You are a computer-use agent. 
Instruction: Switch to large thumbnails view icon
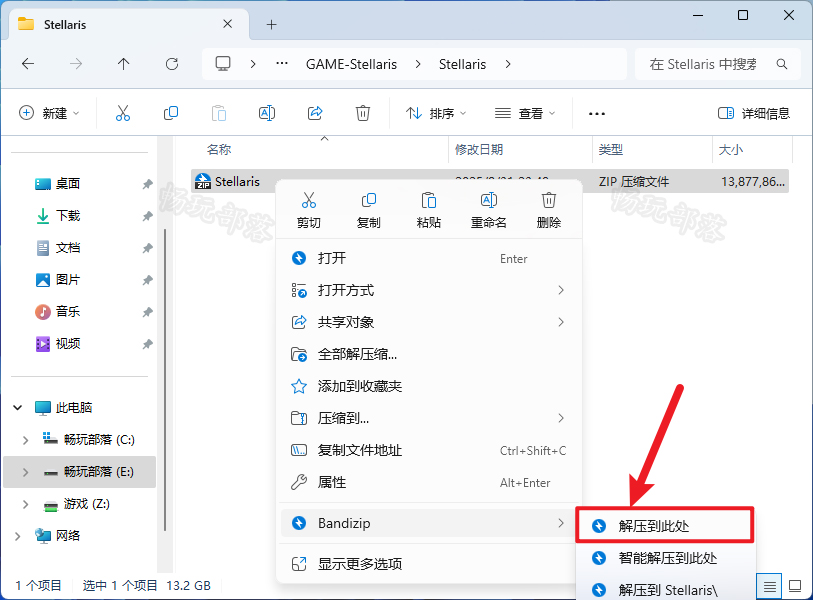click(x=795, y=586)
